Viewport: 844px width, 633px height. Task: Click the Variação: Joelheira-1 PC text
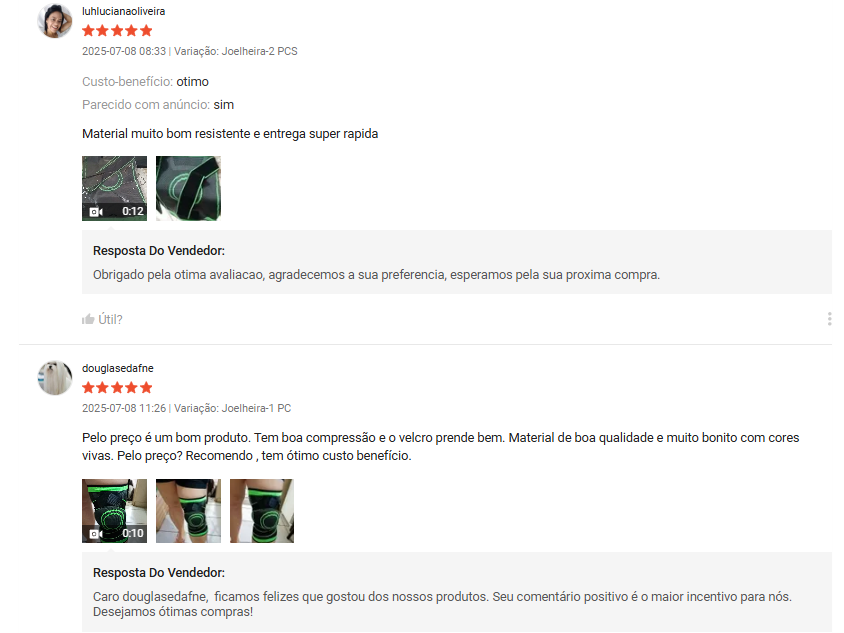click(233, 408)
